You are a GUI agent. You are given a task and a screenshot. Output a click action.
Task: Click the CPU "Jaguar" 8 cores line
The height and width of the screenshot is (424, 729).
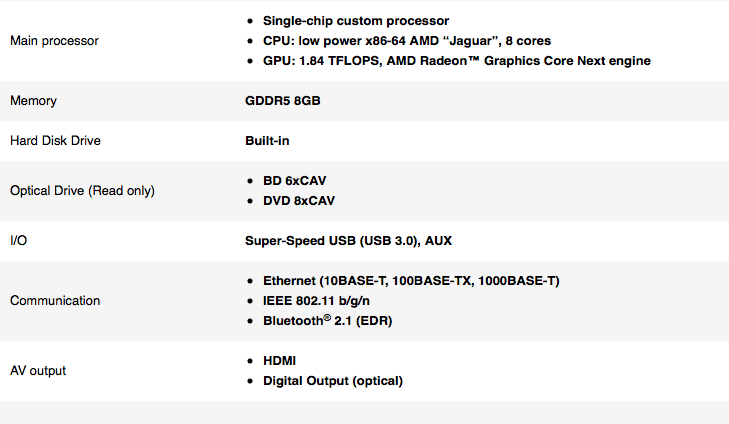[407, 41]
